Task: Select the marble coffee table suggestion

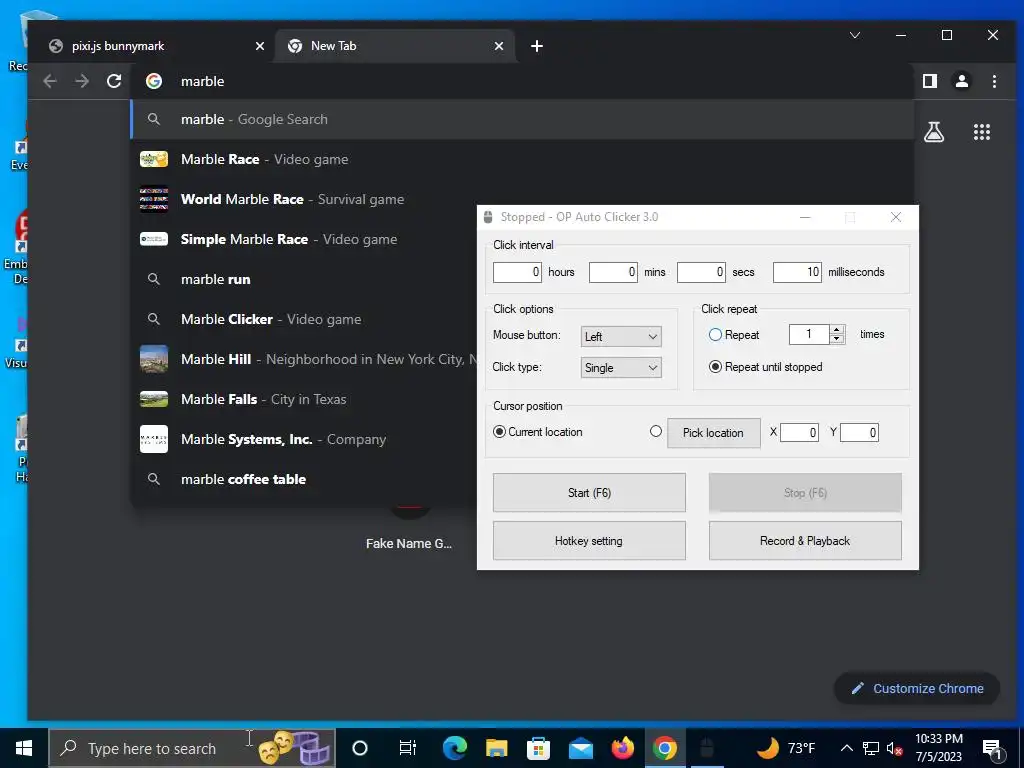Action: coord(304,479)
